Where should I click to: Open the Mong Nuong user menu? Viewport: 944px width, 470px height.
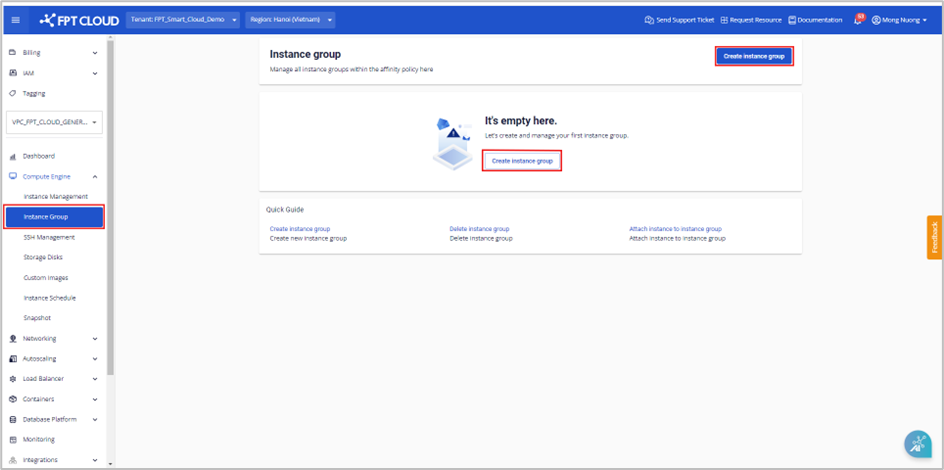900,20
